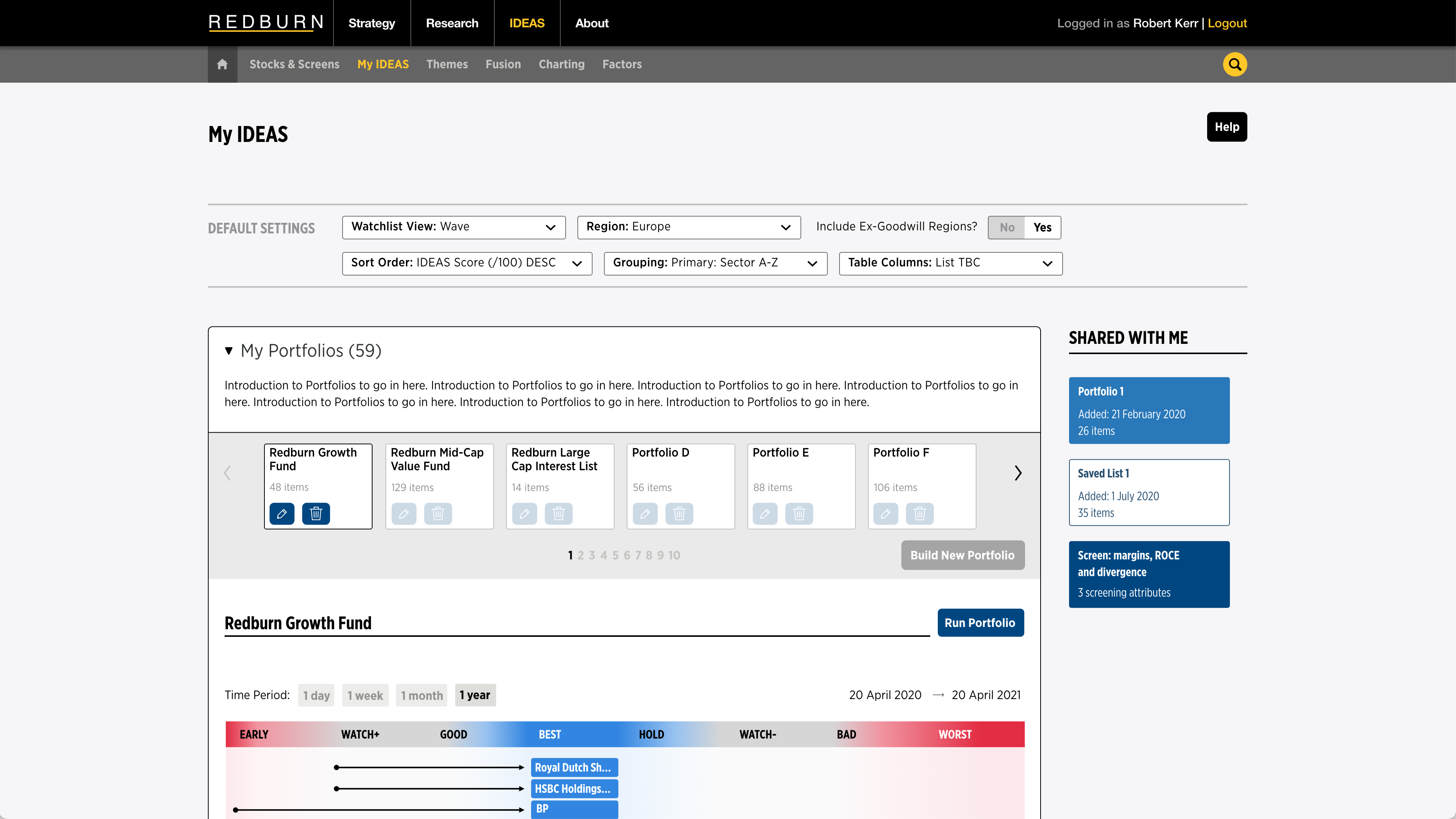Switch to Charting tab
This screenshot has width=1456, height=819.
tap(561, 65)
